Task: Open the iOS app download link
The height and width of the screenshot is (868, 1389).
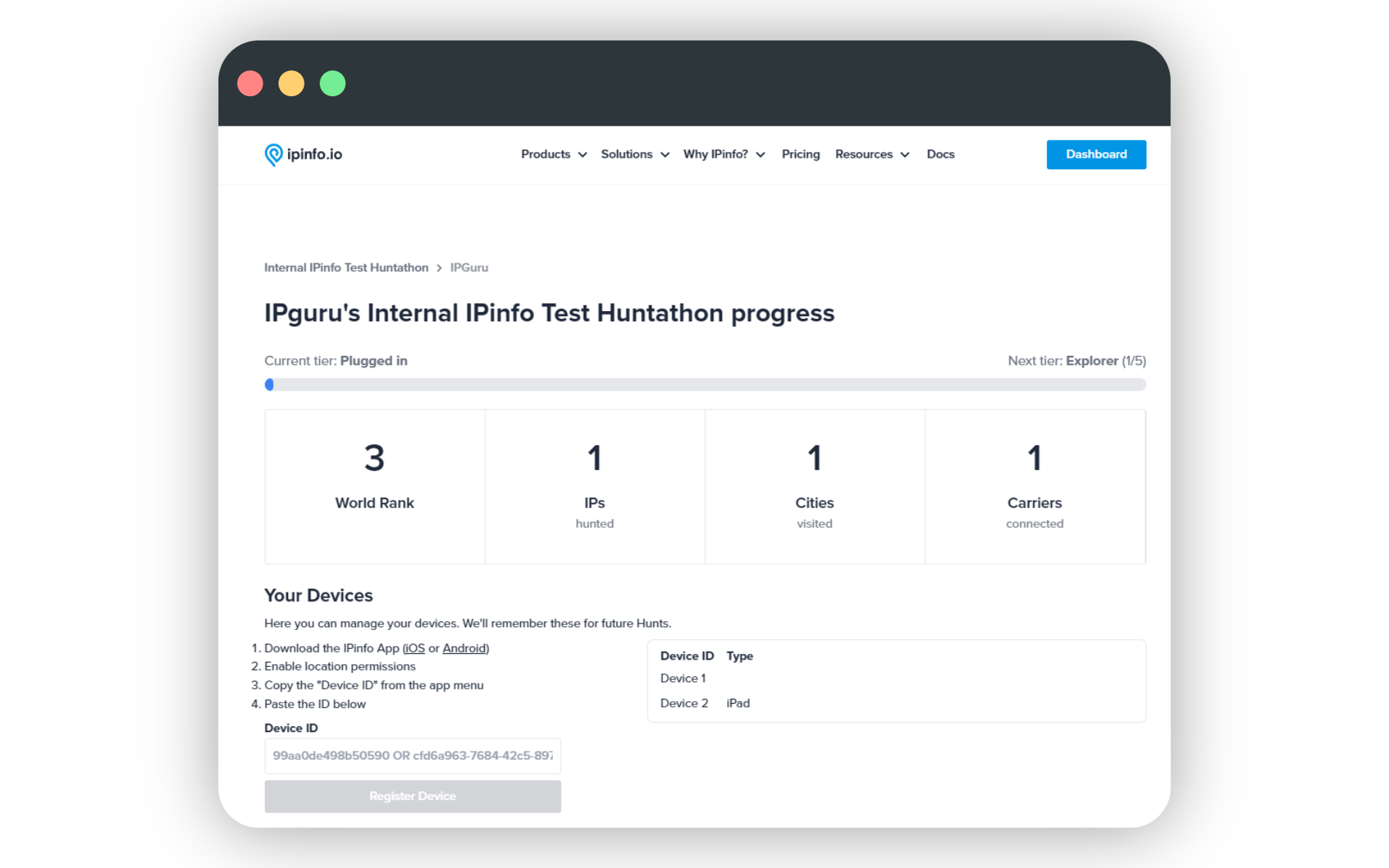Action: (x=415, y=648)
